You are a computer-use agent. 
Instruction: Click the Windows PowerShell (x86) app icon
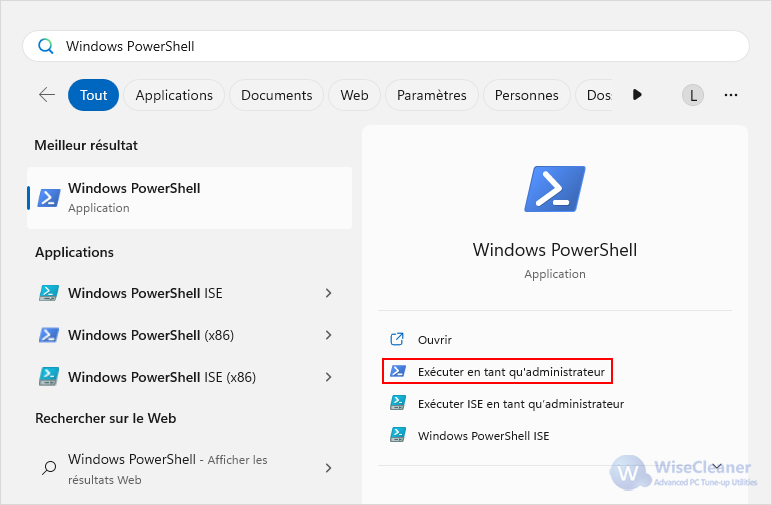click(x=49, y=335)
